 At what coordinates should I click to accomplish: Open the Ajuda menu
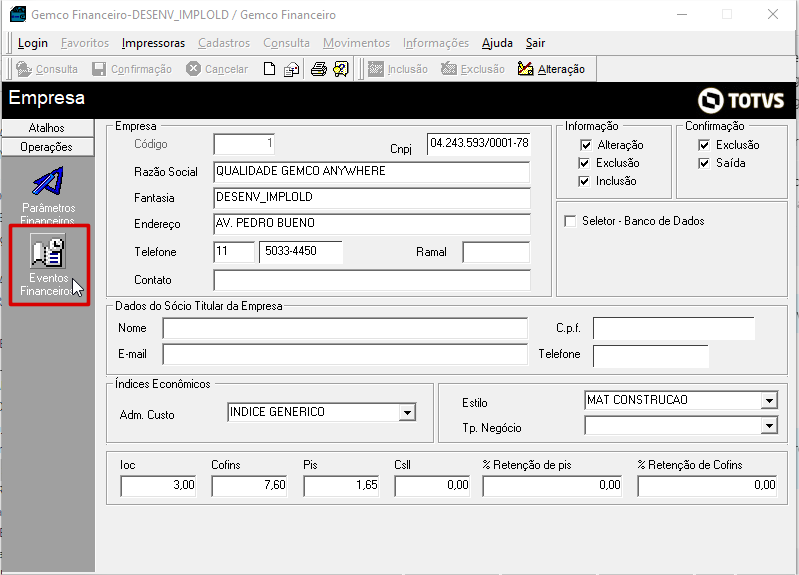[497, 43]
